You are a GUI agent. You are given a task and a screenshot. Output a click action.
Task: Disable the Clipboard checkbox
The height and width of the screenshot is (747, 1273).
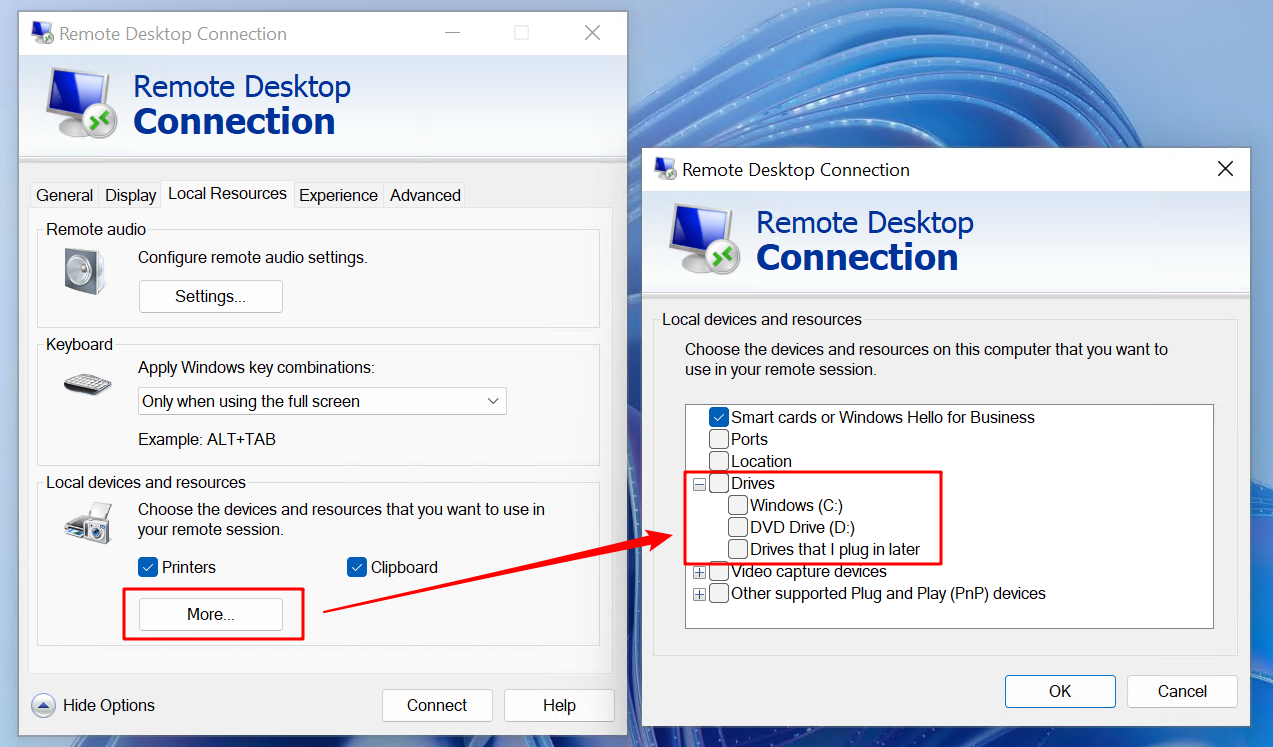(356, 567)
